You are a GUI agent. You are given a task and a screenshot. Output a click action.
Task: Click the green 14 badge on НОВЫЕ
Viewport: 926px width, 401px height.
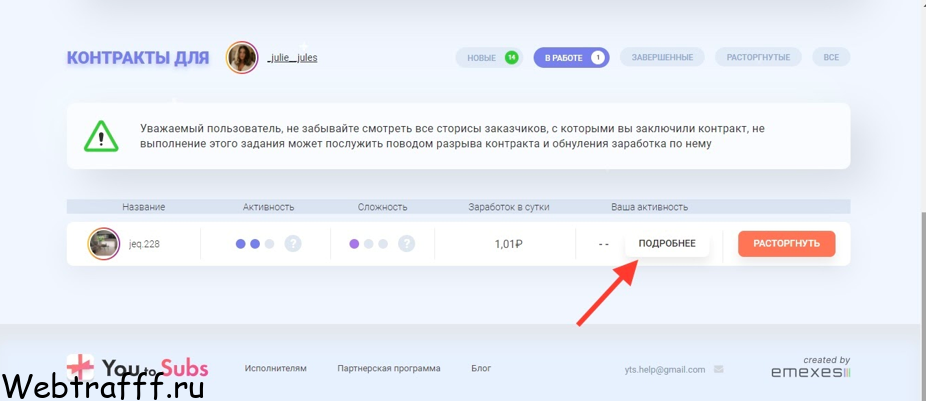(x=511, y=57)
